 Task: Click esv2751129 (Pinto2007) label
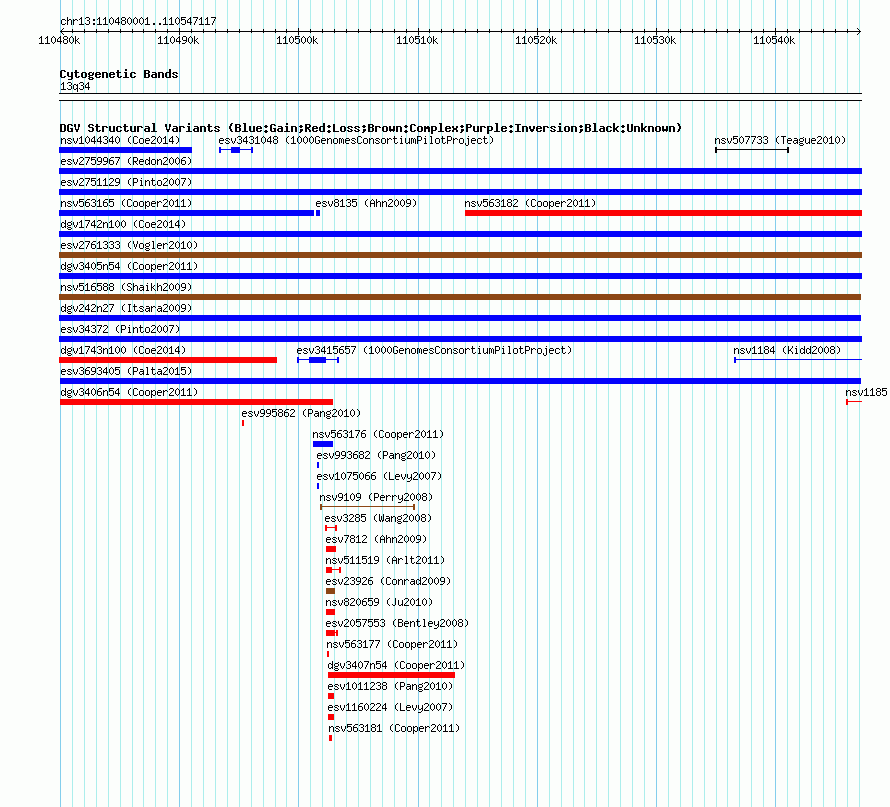[126, 182]
